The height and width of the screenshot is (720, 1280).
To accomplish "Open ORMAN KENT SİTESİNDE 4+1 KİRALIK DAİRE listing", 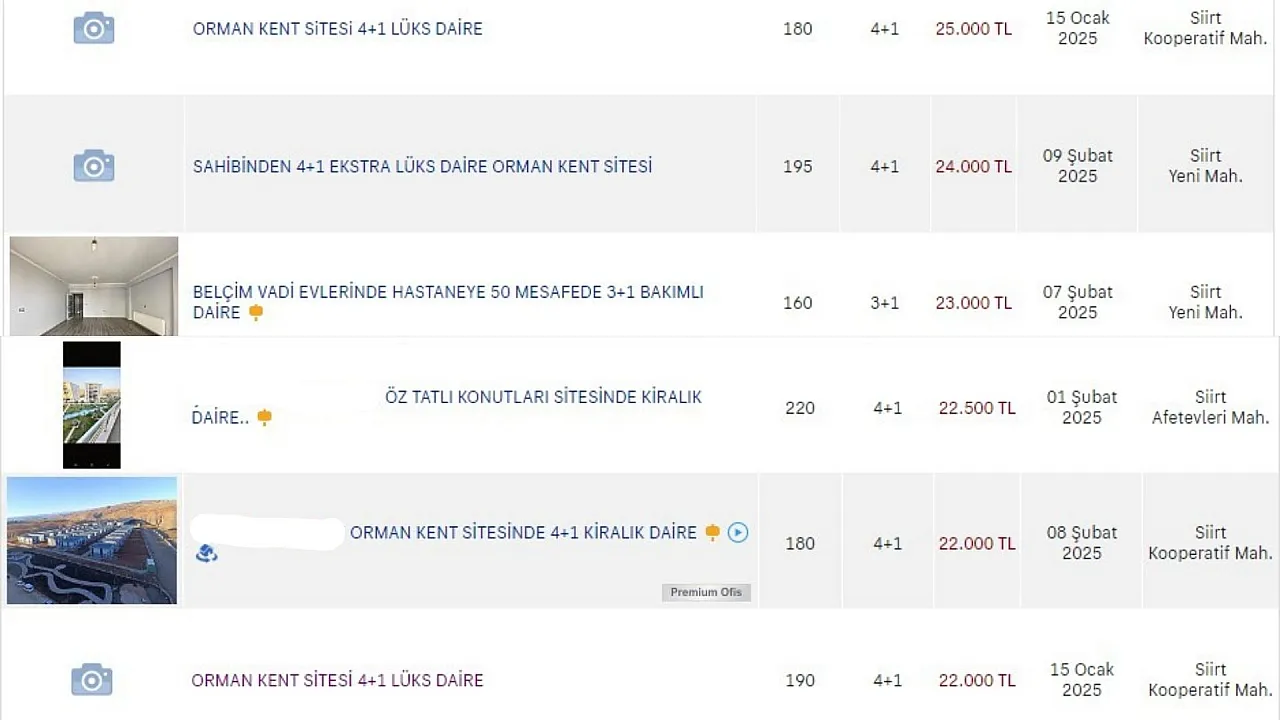I will pos(523,533).
